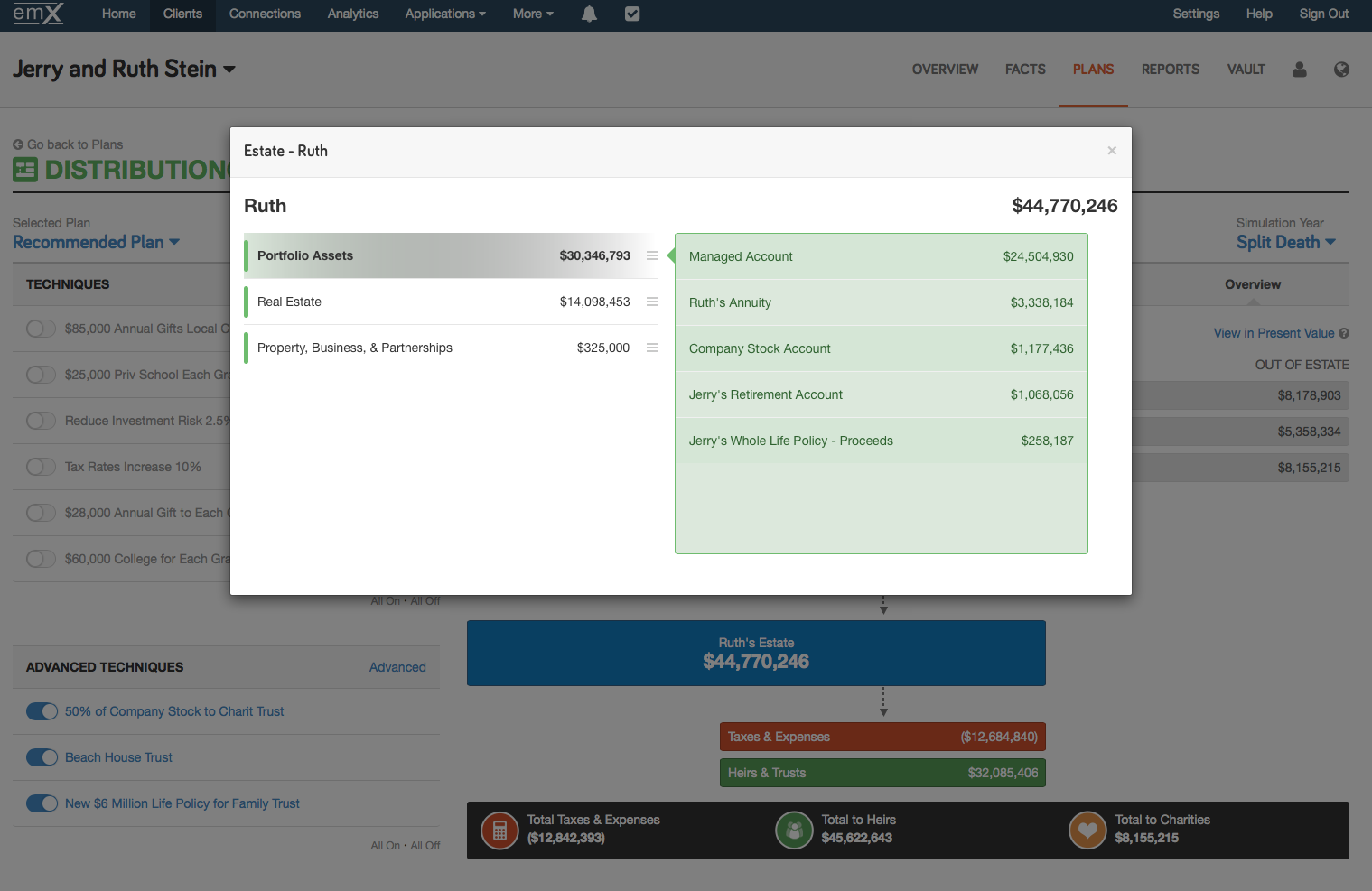Go to Home in top navigation
The width and height of the screenshot is (1372, 891).
(x=118, y=14)
